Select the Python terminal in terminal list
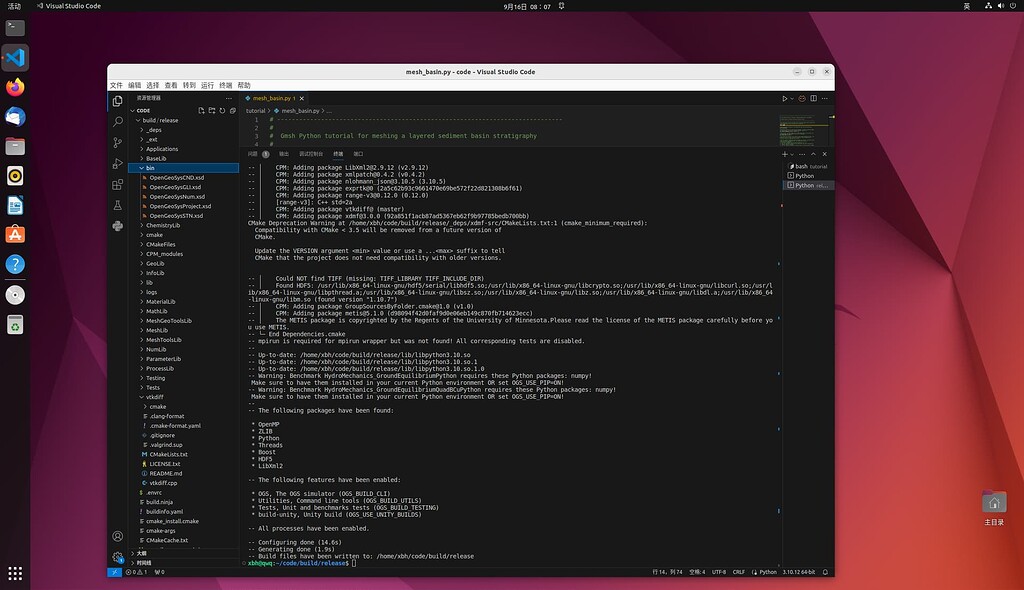1024x590 pixels. 807,176
